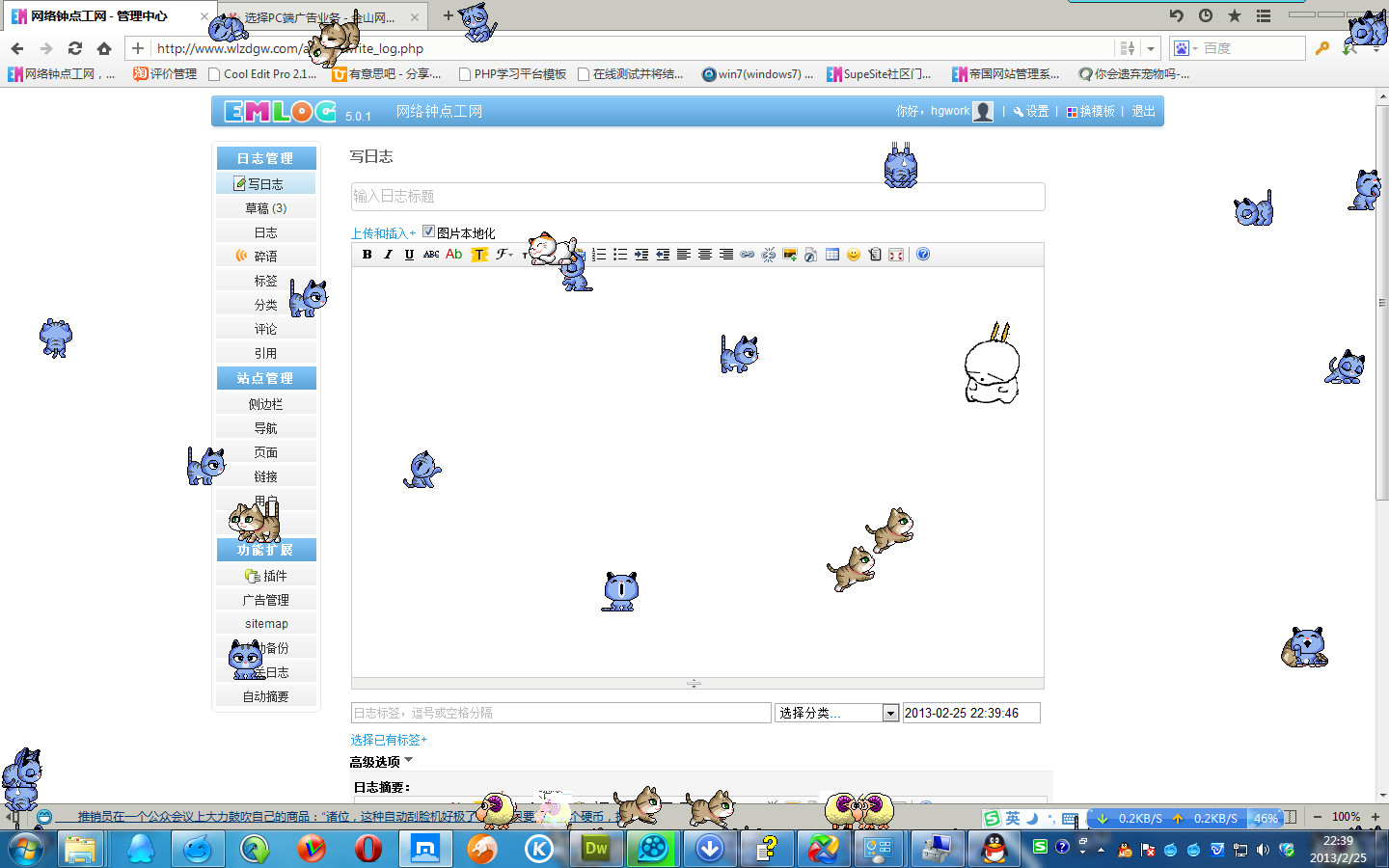This screenshot has height=868, width=1389.
Task: Open 草稿 (3) drafts in sidebar
Action: (266, 208)
